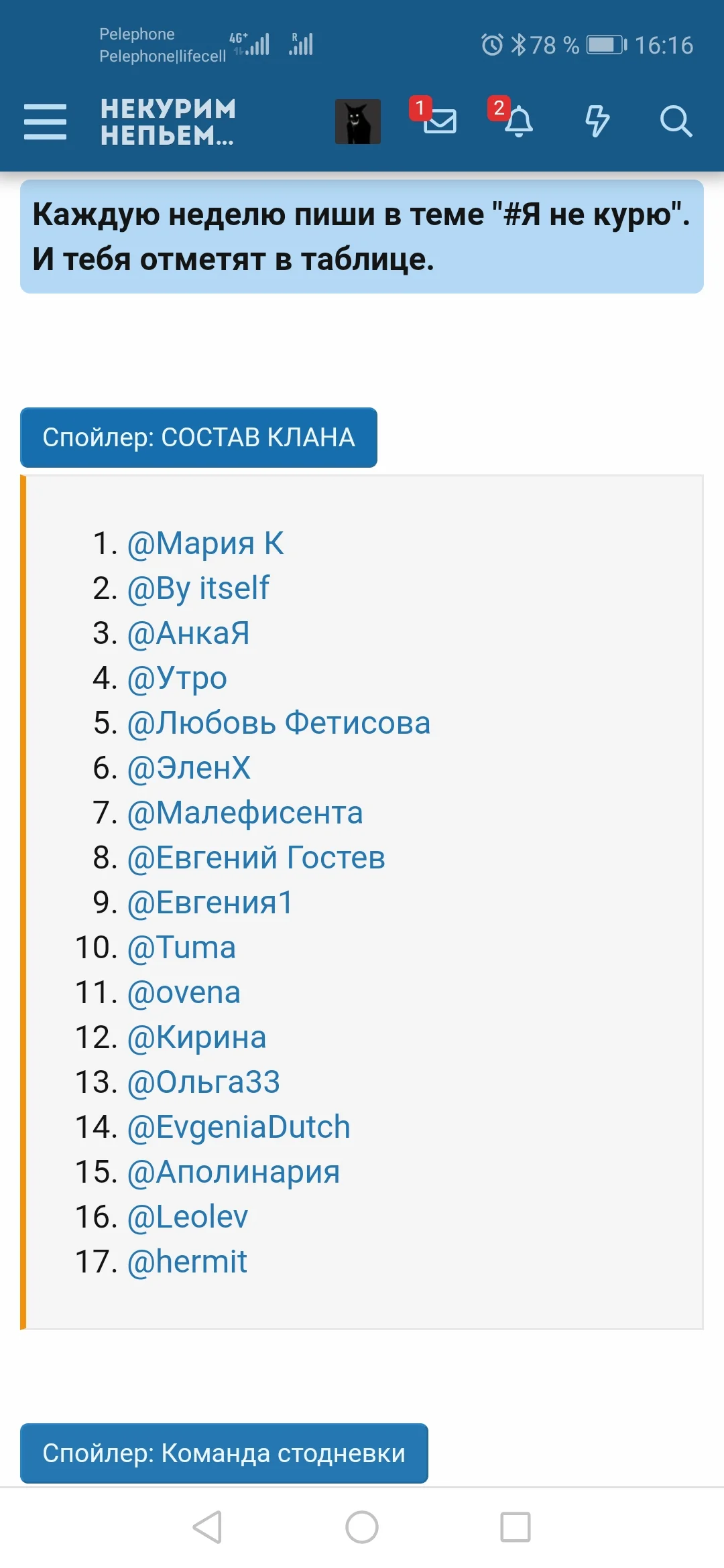Visit the @Любовь Фетисова mention
Viewport: 724px width, 1568px height.
(278, 723)
